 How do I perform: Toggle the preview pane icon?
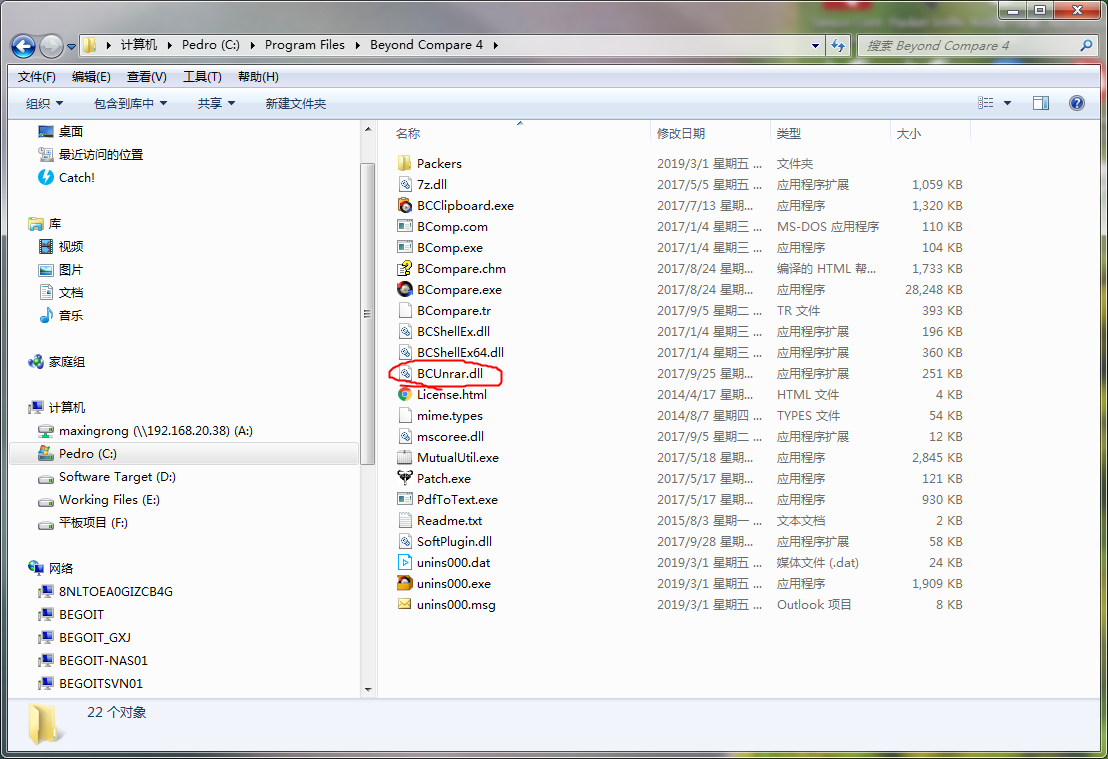coord(1041,103)
